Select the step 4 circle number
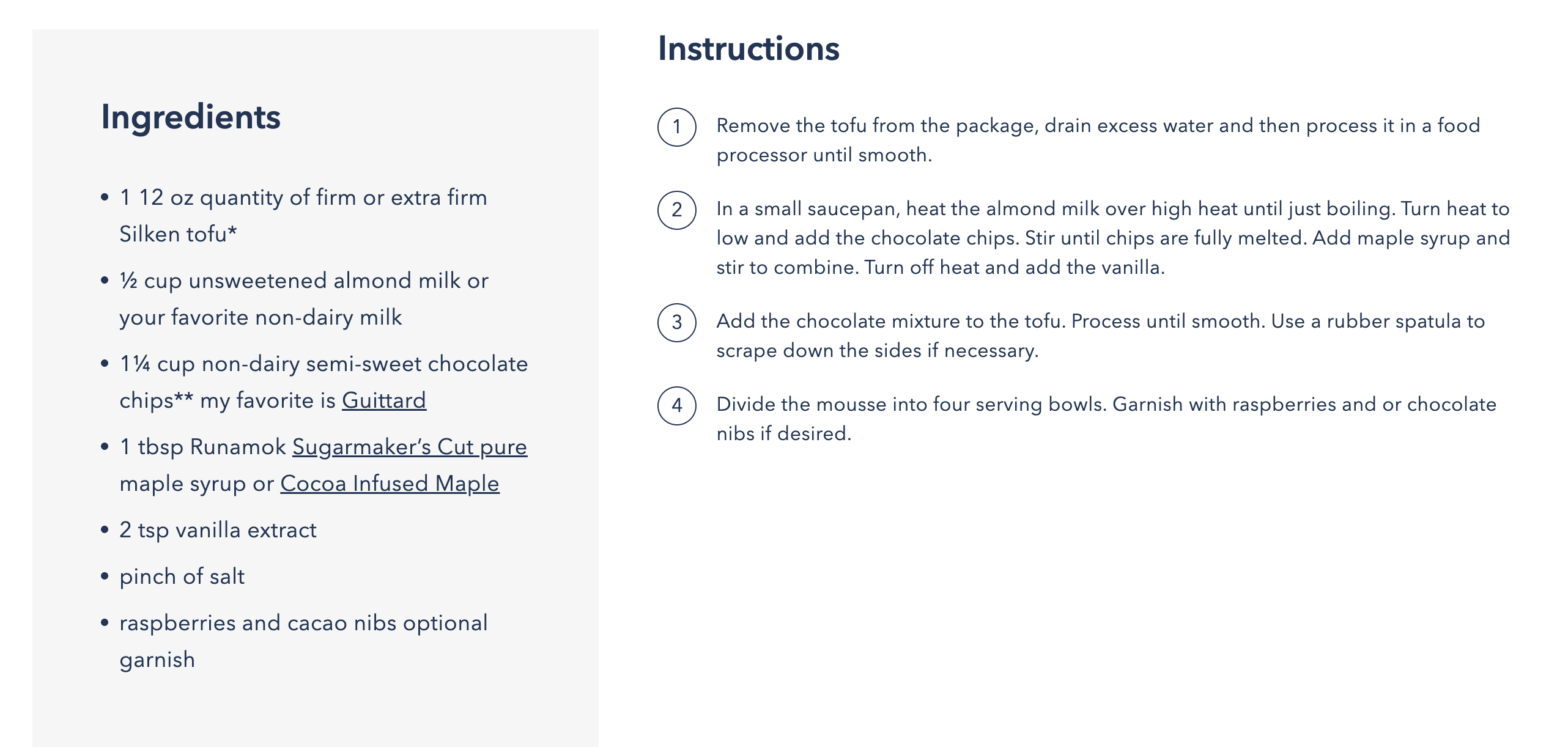 (x=676, y=406)
